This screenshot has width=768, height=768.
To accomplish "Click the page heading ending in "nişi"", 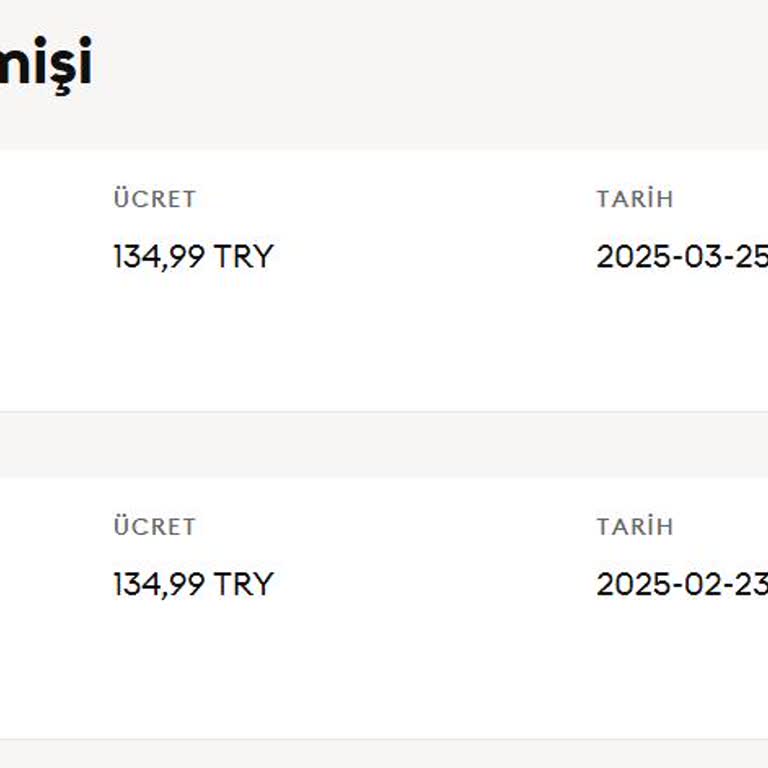I will [45, 62].
